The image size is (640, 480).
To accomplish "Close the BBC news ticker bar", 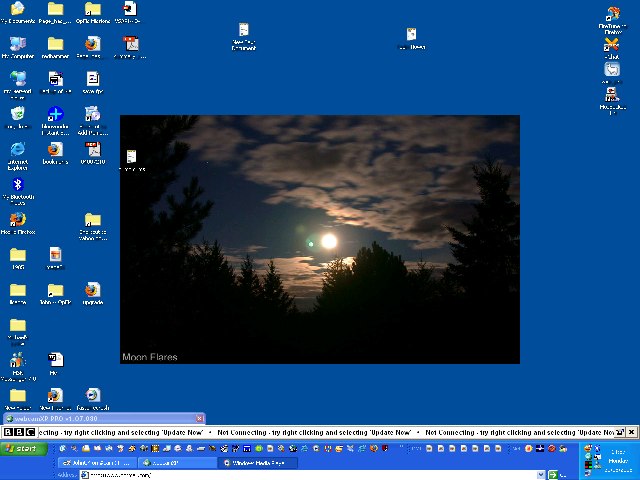I will click(x=631, y=432).
